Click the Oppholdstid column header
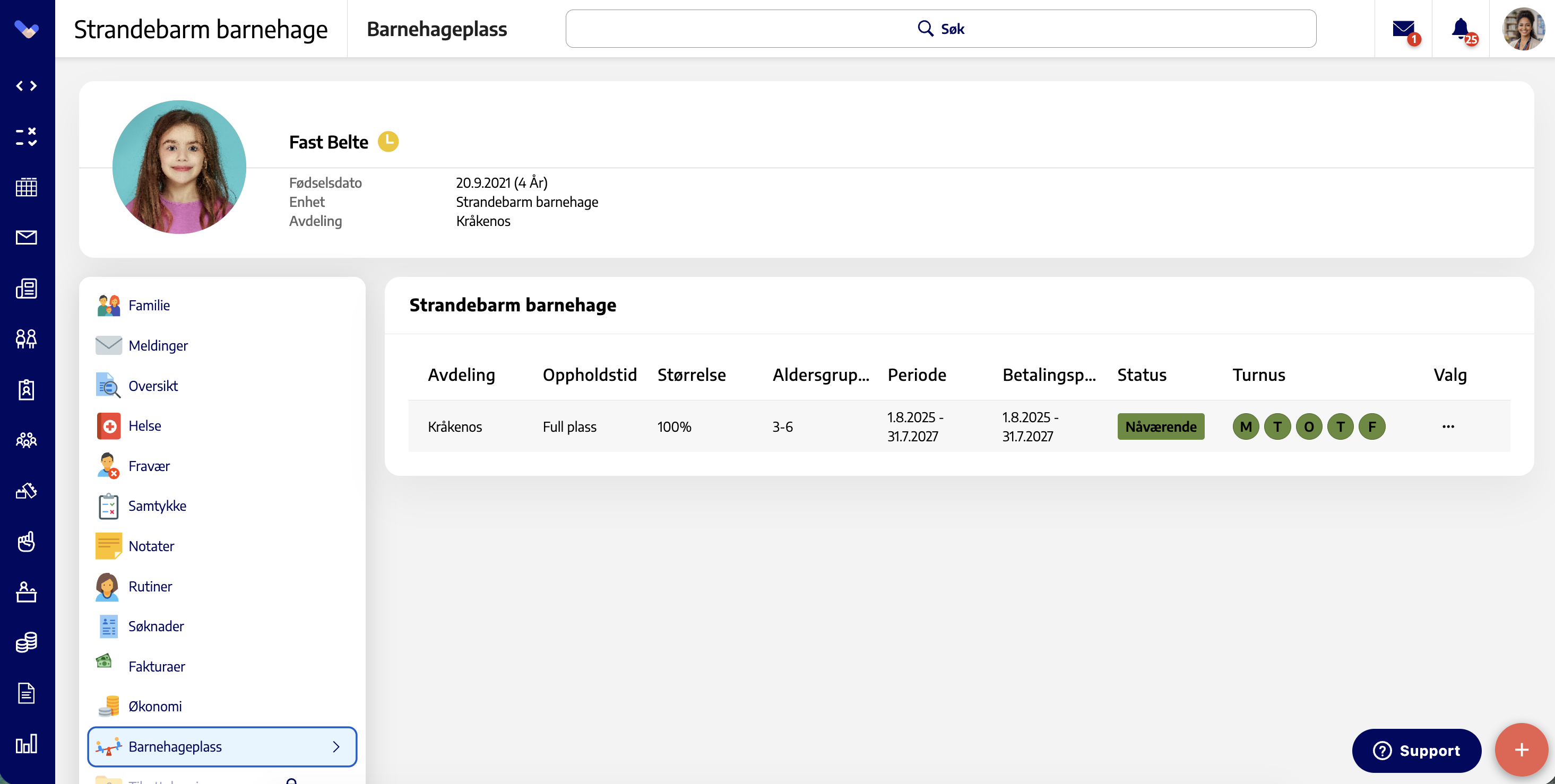 589,375
